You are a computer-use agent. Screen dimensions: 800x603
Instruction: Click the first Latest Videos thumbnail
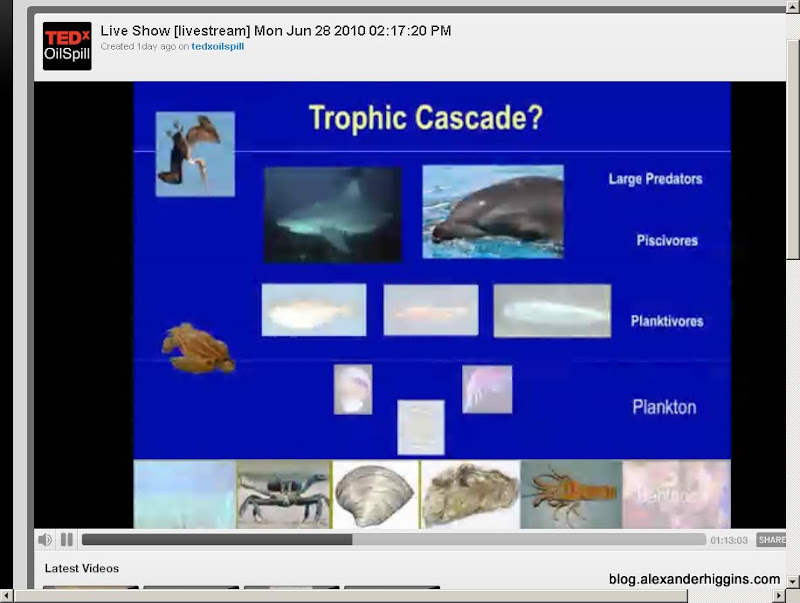pos(91,587)
